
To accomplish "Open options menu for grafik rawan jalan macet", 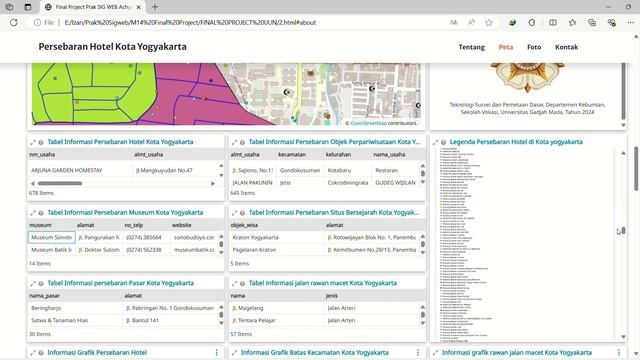I will tap(618, 353).
